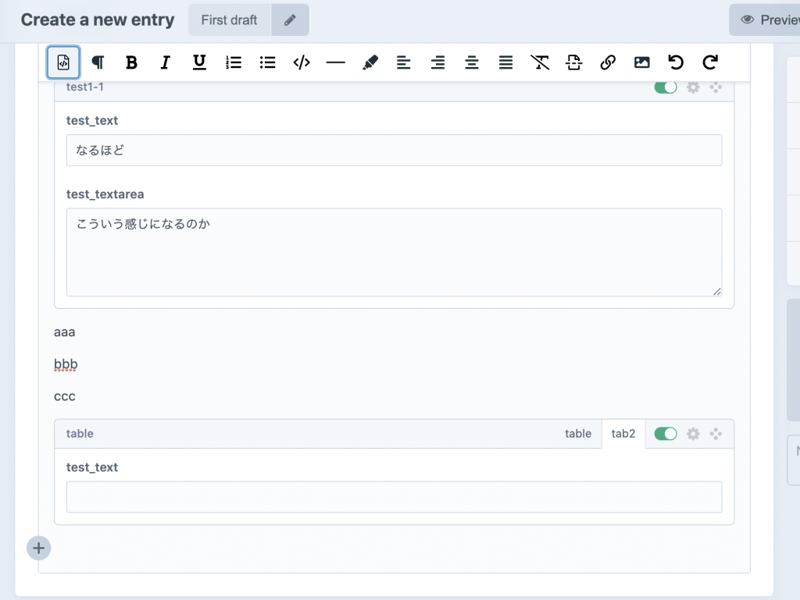Toggle the test1-1 block switch off
The height and width of the screenshot is (600, 800).
pos(665,87)
